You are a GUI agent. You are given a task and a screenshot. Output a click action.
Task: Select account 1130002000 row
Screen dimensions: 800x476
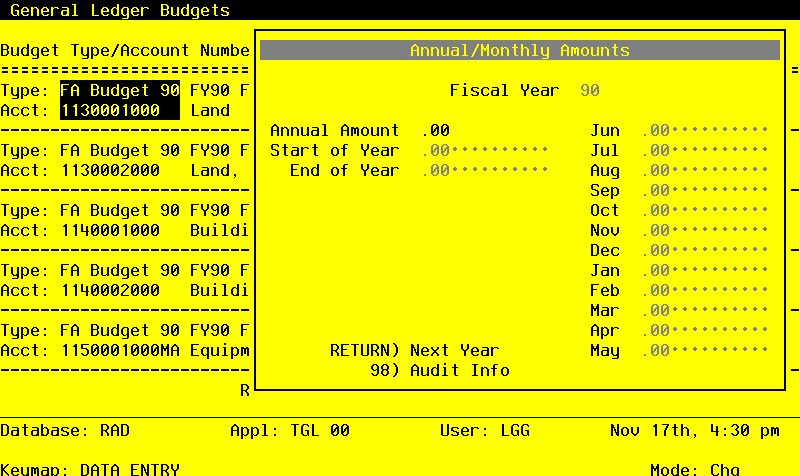[x=124, y=170]
